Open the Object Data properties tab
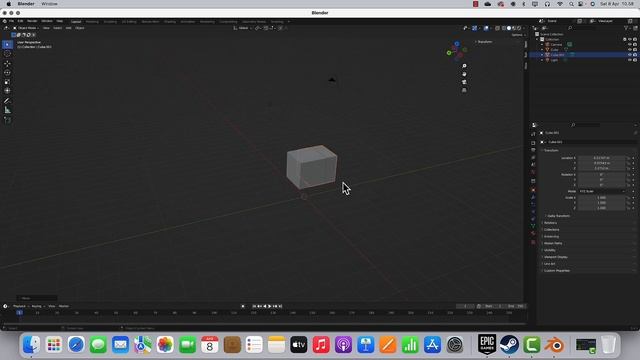 pyautogui.click(x=533, y=226)
